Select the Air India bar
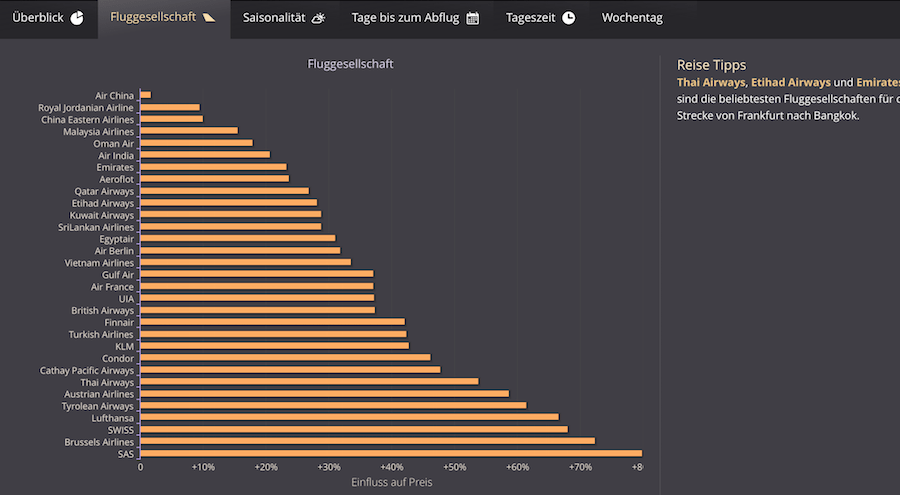 (x=205, y=155)
